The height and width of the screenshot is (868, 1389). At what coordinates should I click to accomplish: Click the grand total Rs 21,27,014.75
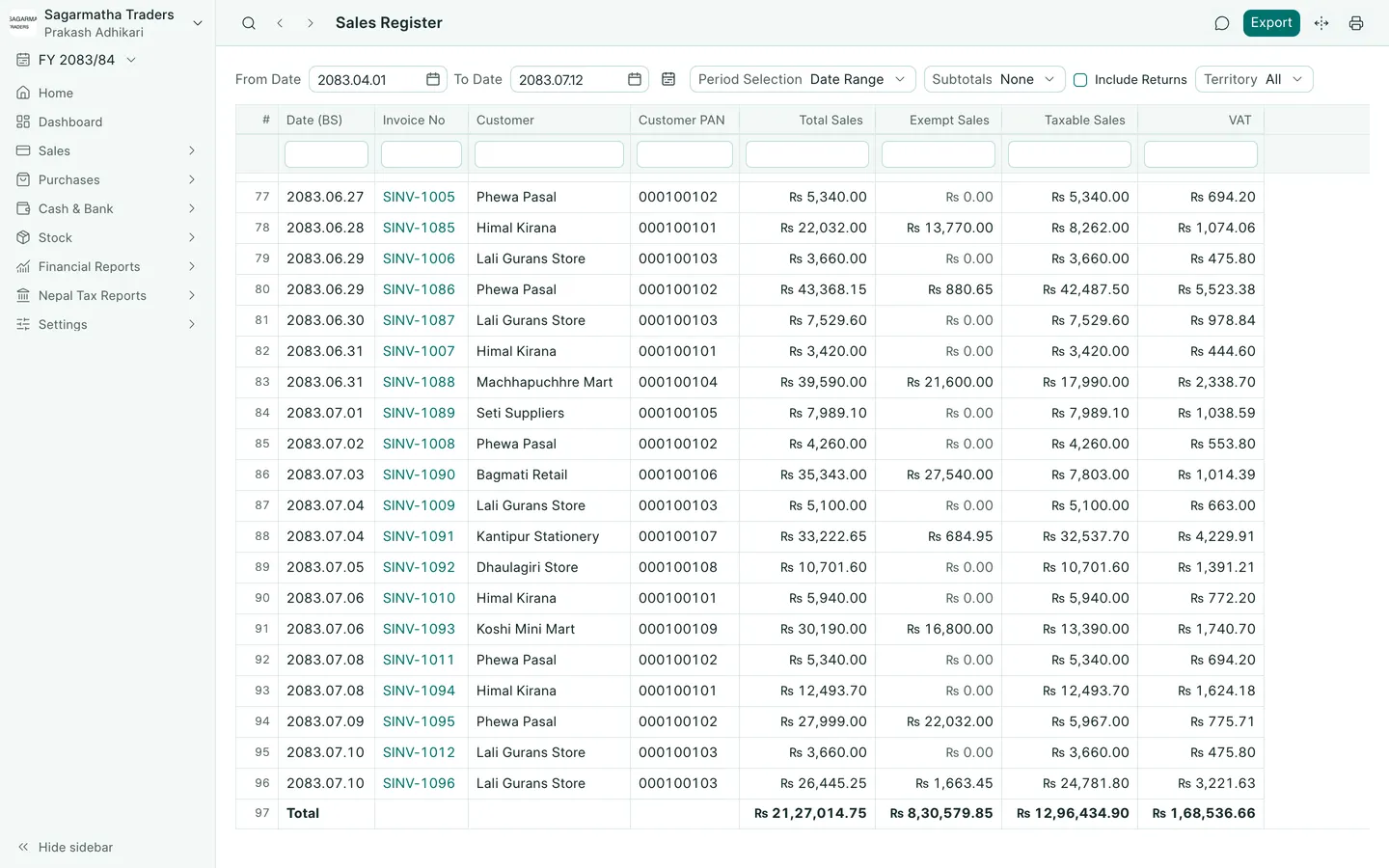[x=810, y=813]
